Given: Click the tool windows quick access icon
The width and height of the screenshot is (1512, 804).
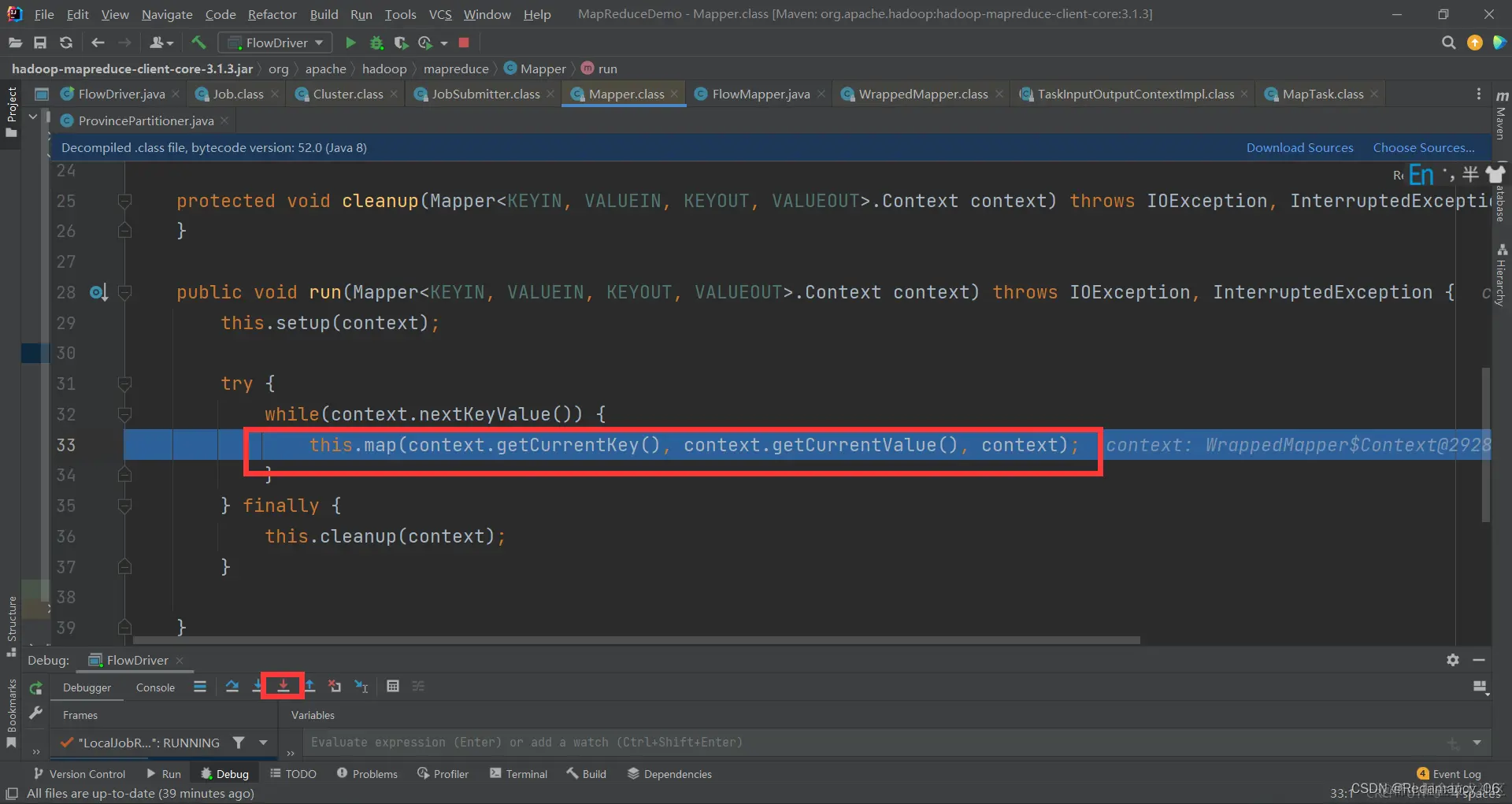Looking at the screenshot, I should (x=12, y=794).
